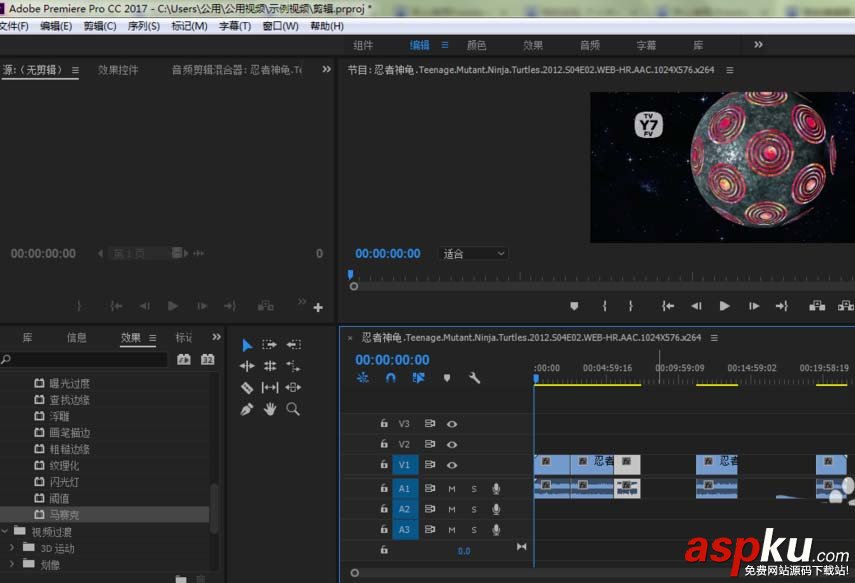Image resolution: width=855 pixels, height=583 pixels.
Task: Open the 字幕(T) menu
Action: (x=235, y=26)
